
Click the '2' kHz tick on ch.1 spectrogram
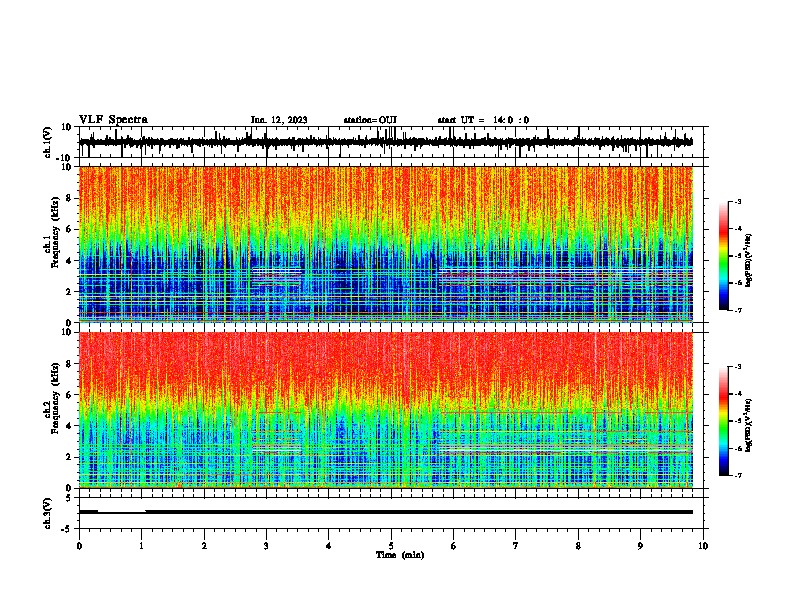(x=69, y=291)
